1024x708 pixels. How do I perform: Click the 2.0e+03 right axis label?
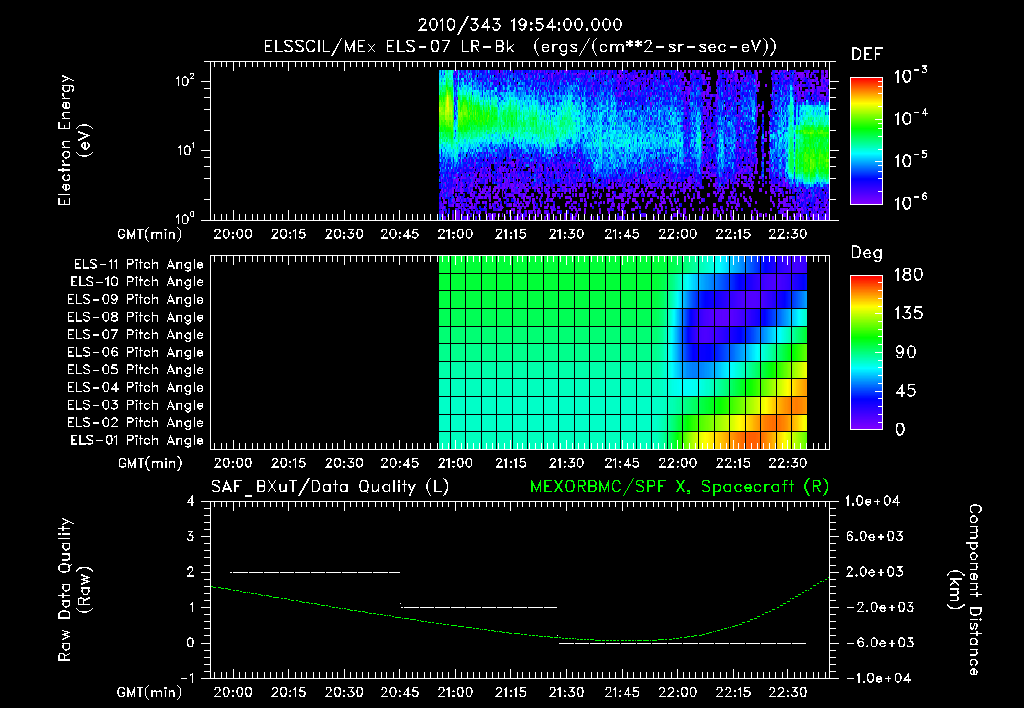[875, 572]
